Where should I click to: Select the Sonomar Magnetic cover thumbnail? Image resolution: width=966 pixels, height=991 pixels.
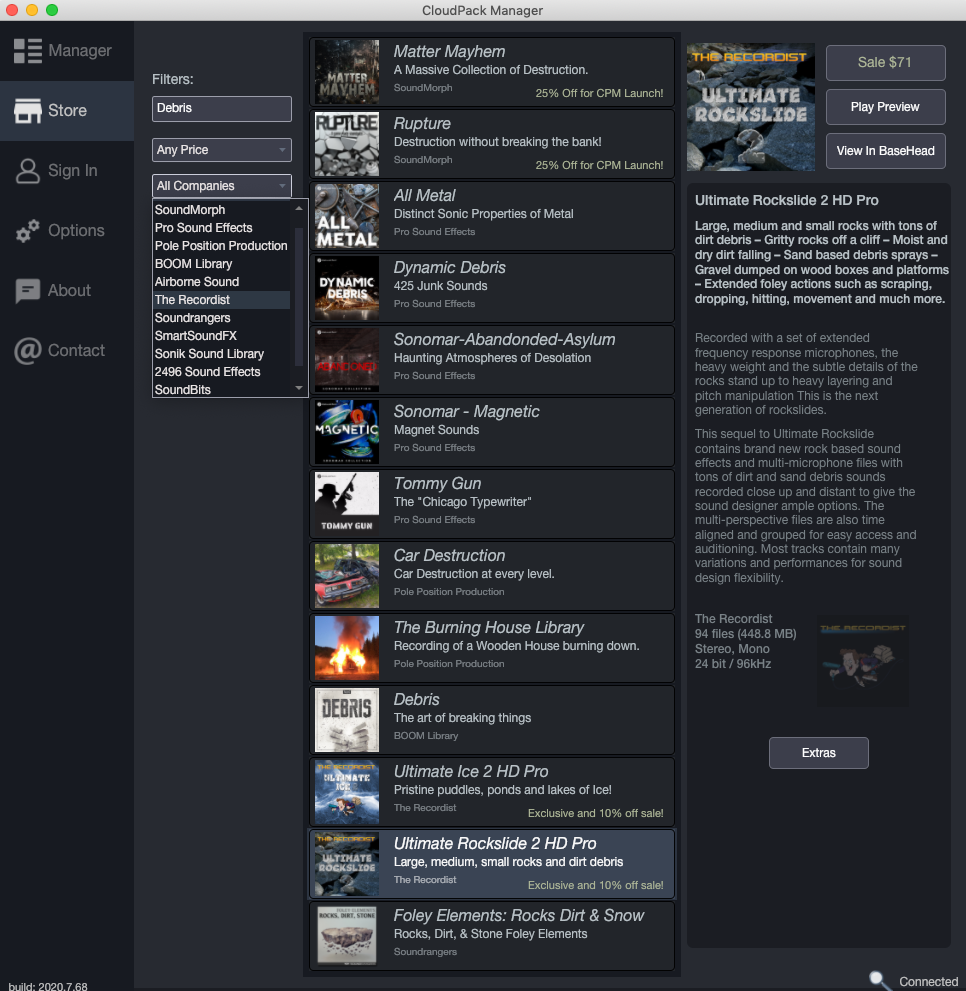click(347, 432)
